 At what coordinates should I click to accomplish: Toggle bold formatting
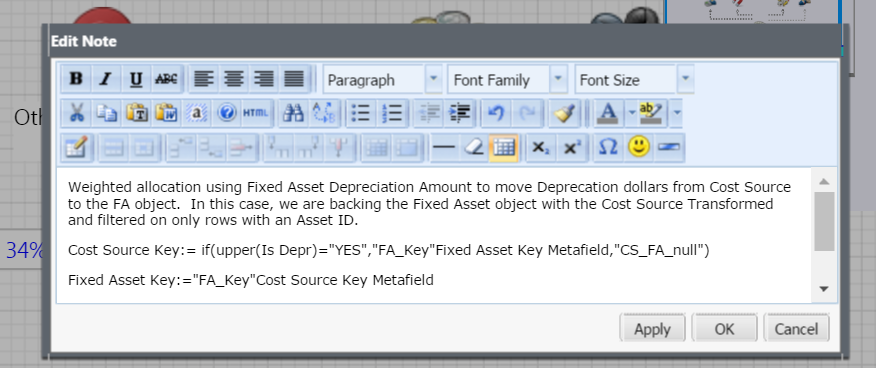coord(76,79)
